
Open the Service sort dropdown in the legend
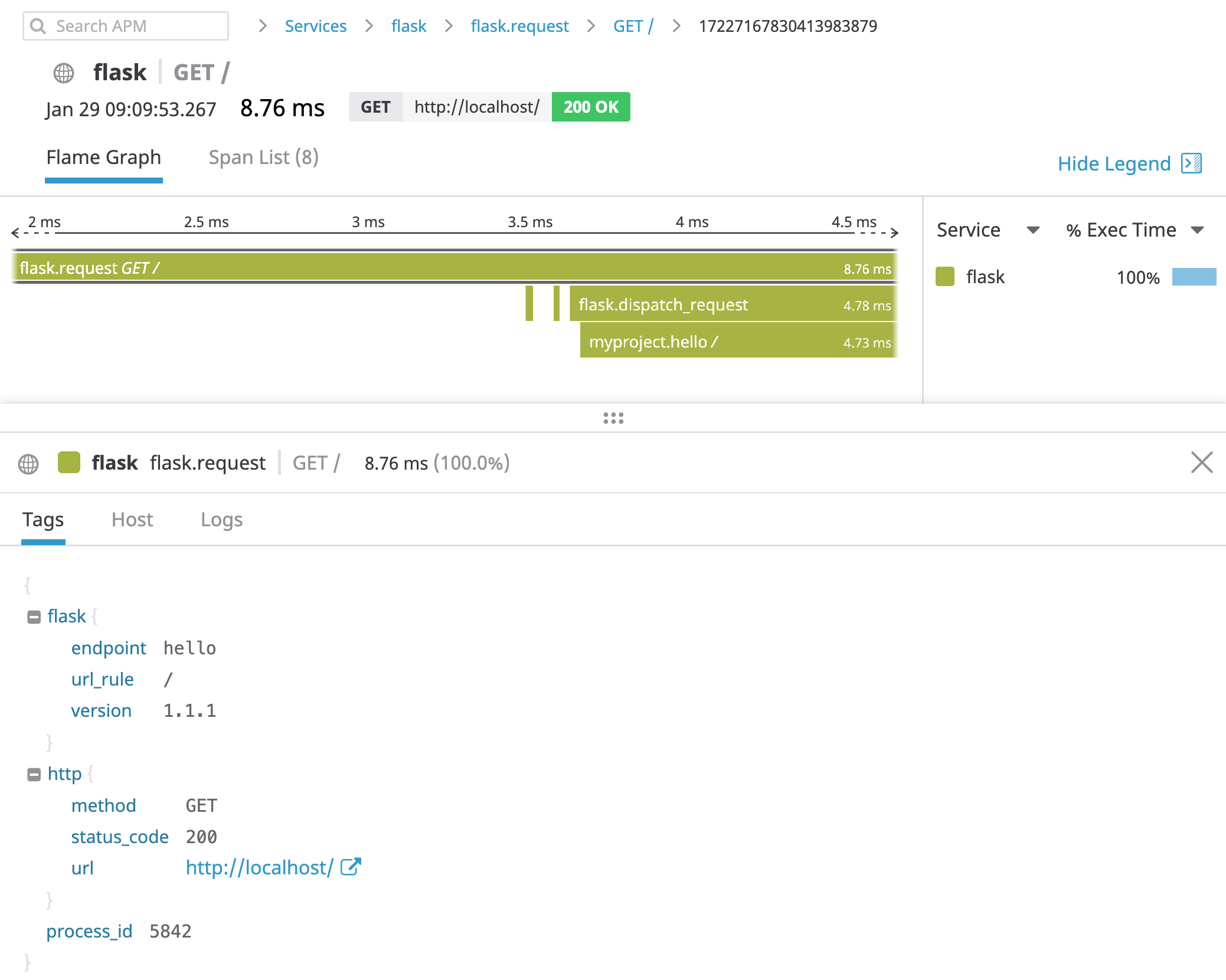(1033, 231)
